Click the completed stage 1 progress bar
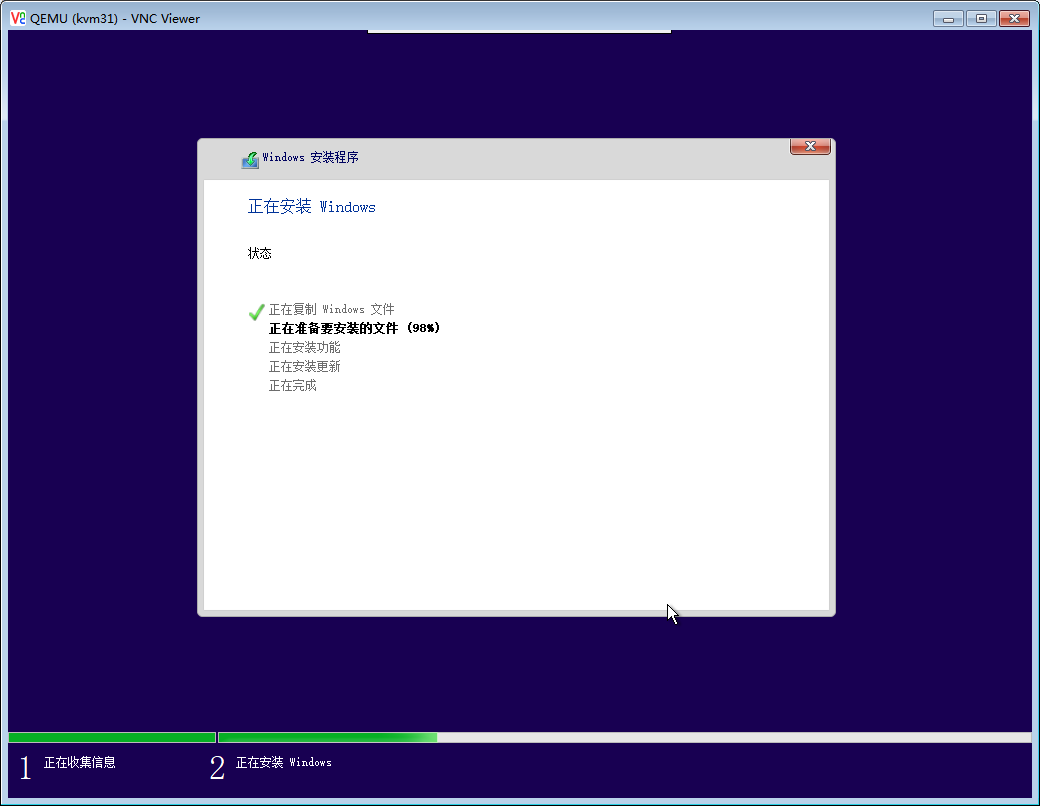Image resolution: width=1040 pixels, height=806 pixels. 112,737
